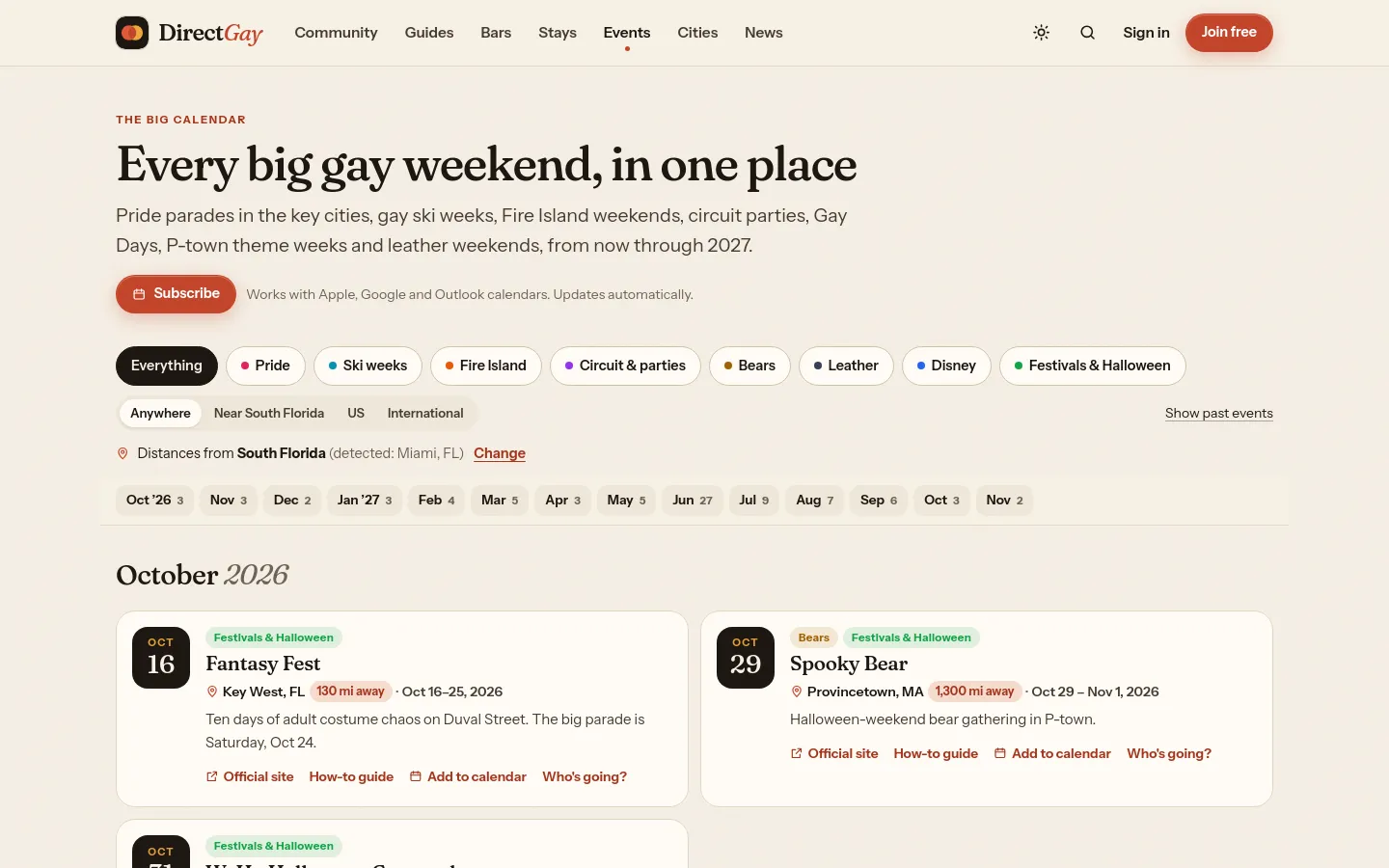
Task: Open the Stays nav item
Action: point(558,33)
